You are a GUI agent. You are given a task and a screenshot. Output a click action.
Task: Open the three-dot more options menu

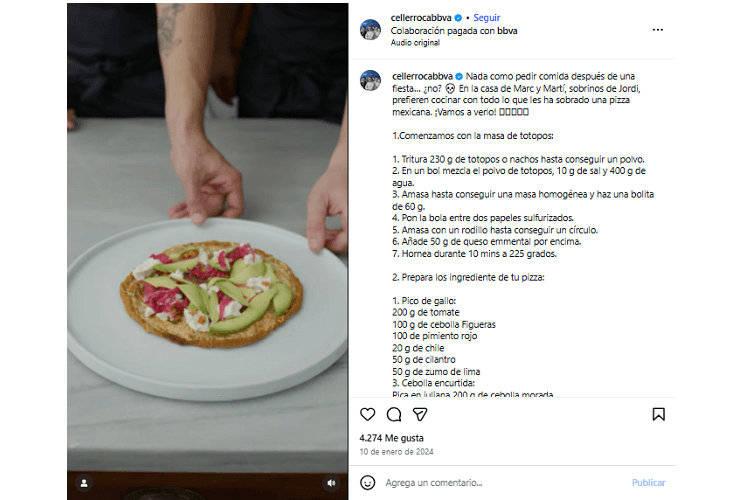[x=658, y=30]
